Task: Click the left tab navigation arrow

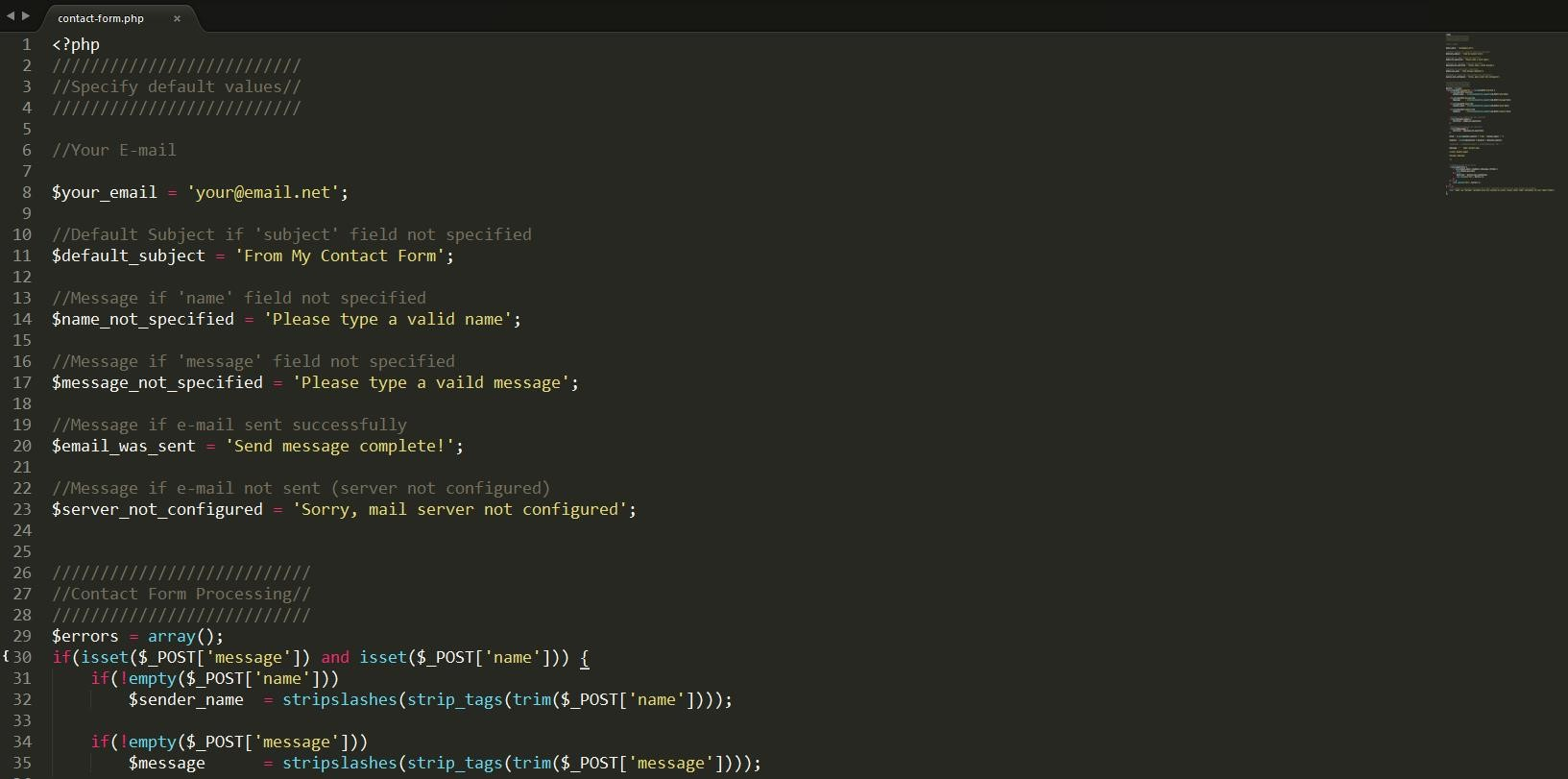Action: point(11,15)
